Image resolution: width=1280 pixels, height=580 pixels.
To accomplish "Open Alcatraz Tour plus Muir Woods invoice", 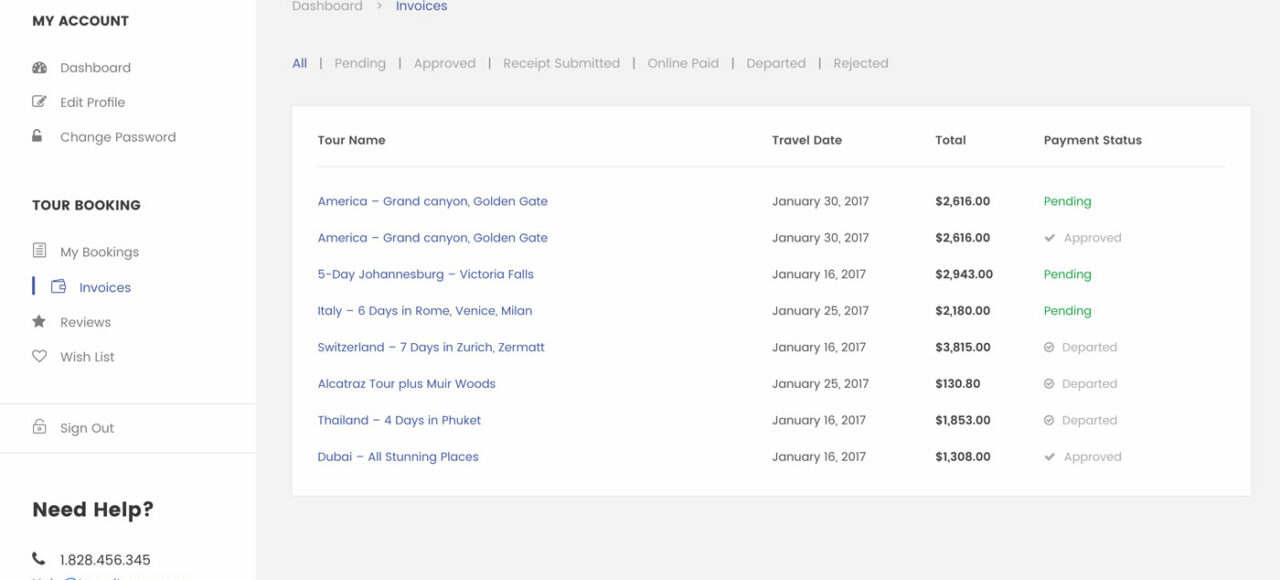I will coord(406,384).
